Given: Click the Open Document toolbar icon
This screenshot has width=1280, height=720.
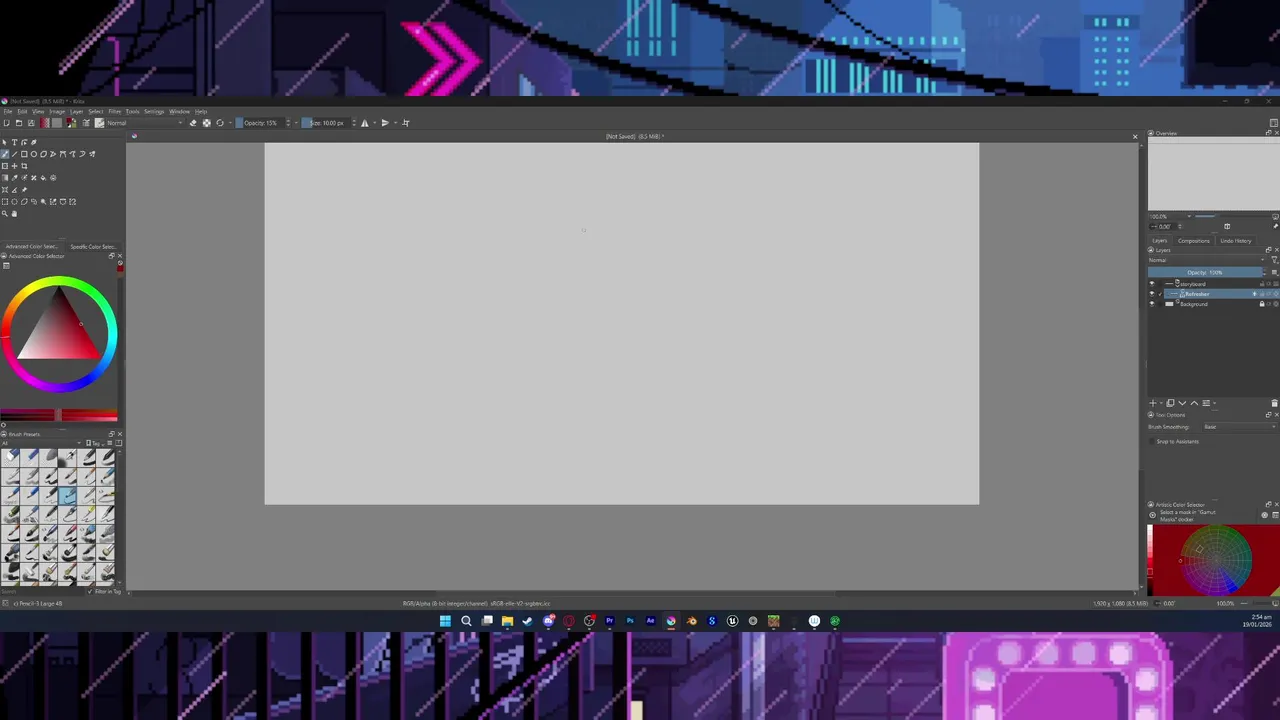Looking at the screenshot, I should 19,123.
